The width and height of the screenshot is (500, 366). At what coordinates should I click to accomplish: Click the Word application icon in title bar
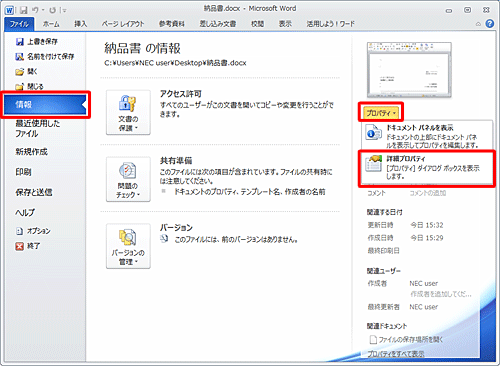tap(9, 10)
